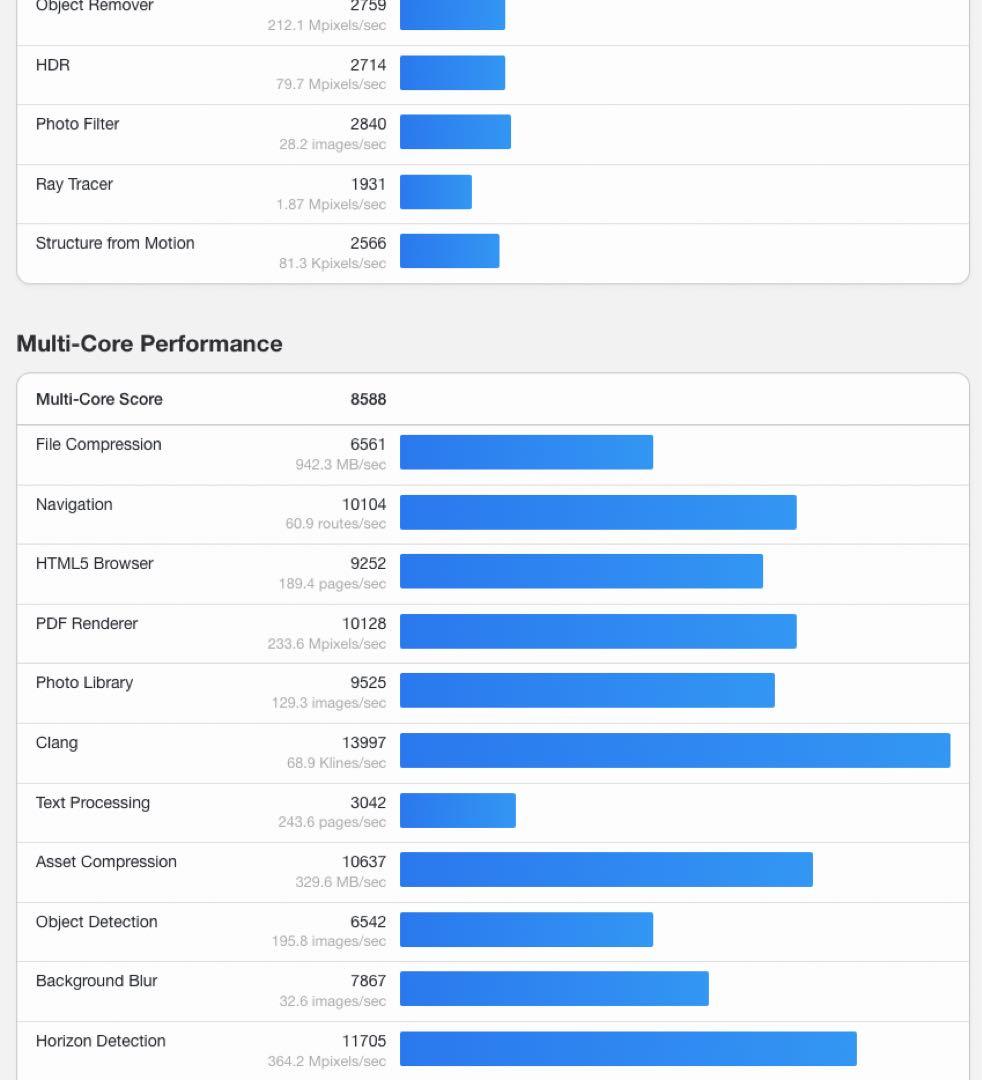Click the Object Detection score 6542

tap(368, 922)
